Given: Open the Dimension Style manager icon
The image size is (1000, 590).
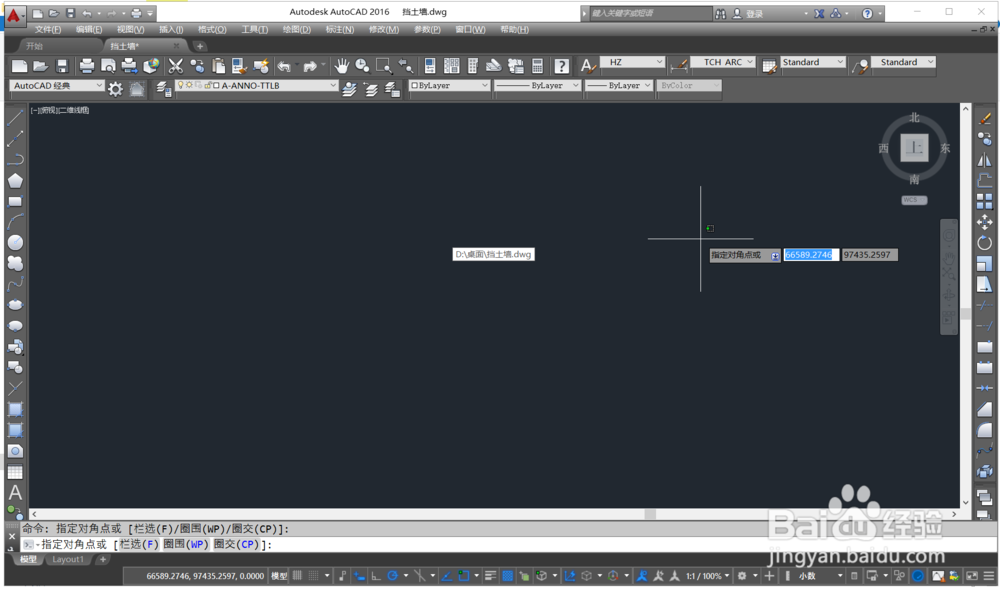Looking at the screenshot, I should coord(680,66).
